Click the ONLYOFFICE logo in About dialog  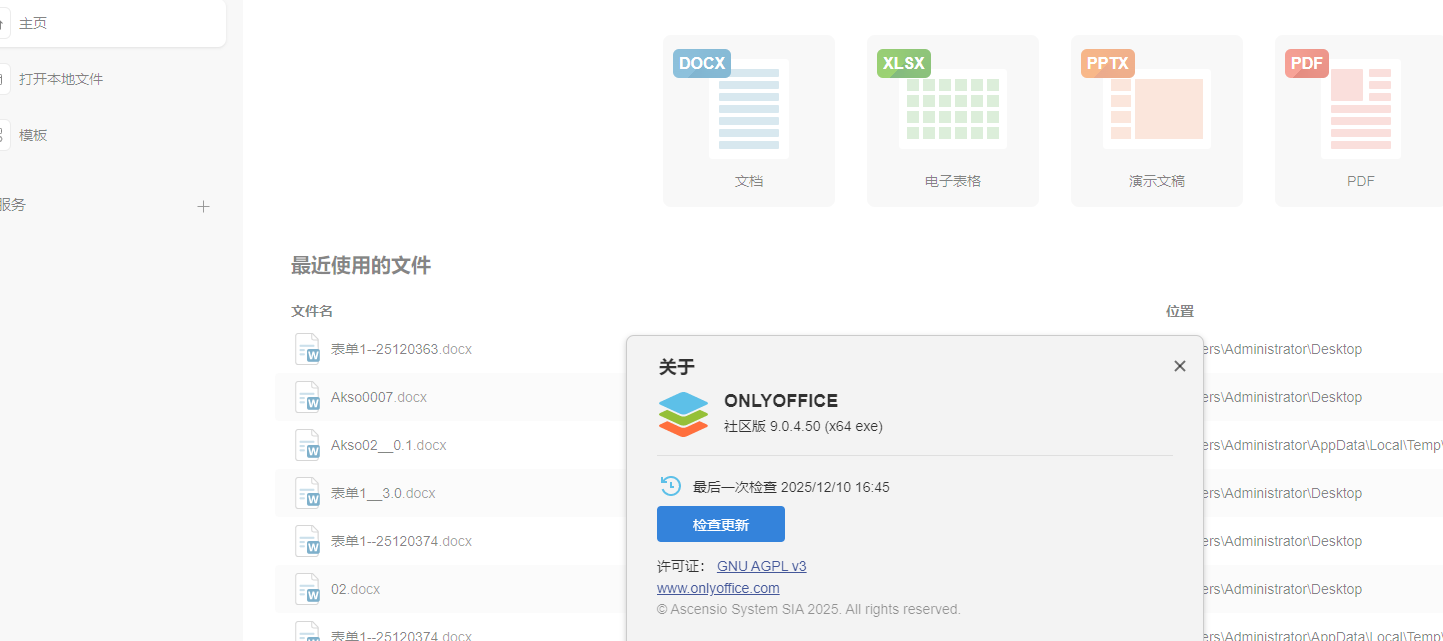click(683, 414)
